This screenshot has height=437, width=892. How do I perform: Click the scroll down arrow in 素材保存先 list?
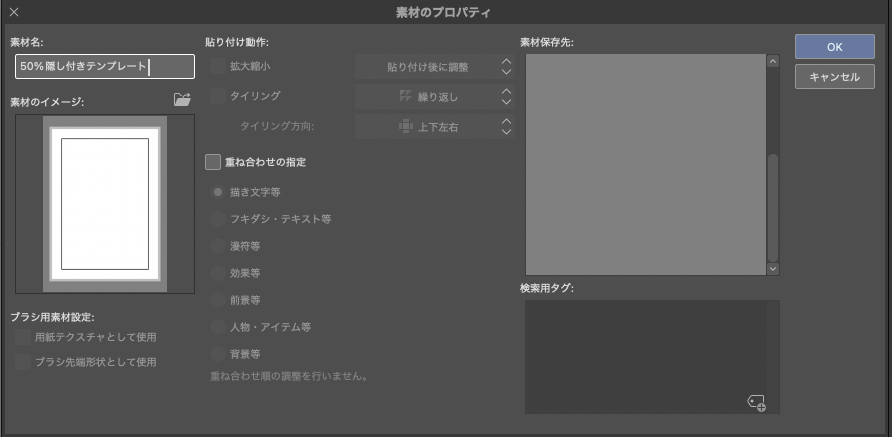point(772,268)
